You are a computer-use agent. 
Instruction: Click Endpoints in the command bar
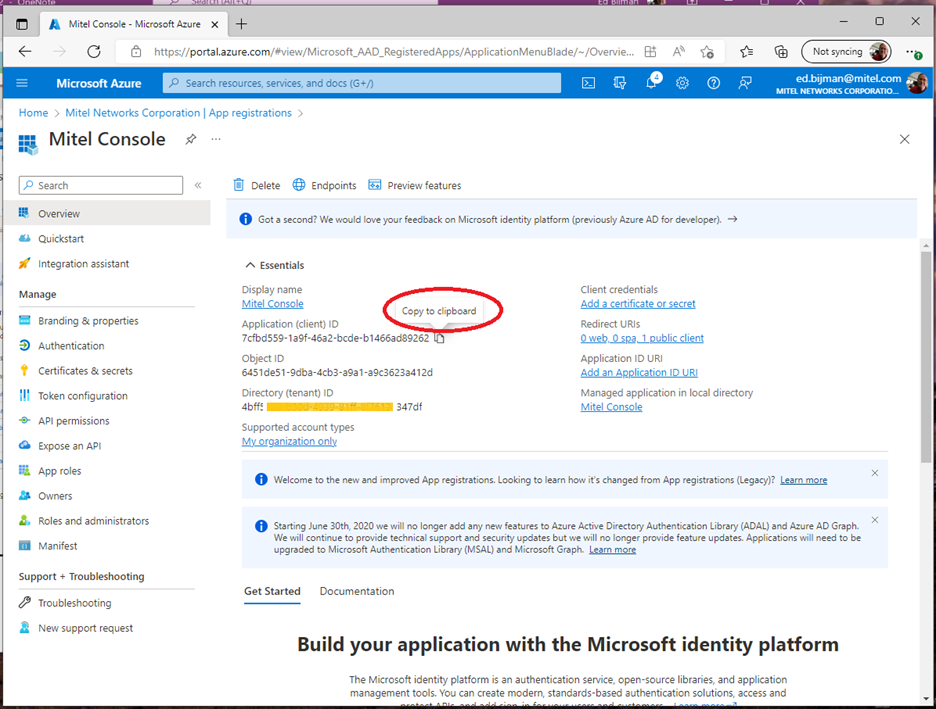[325, 185]
